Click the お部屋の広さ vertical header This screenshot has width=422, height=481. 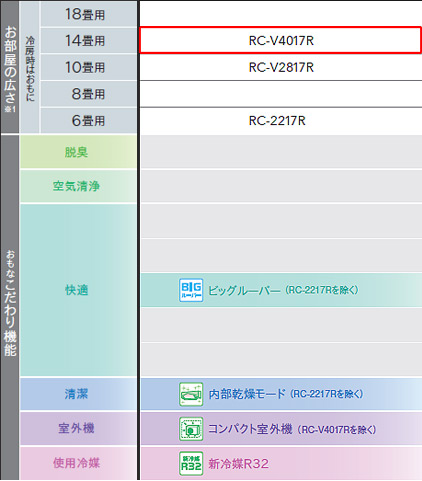pos(10,67)
